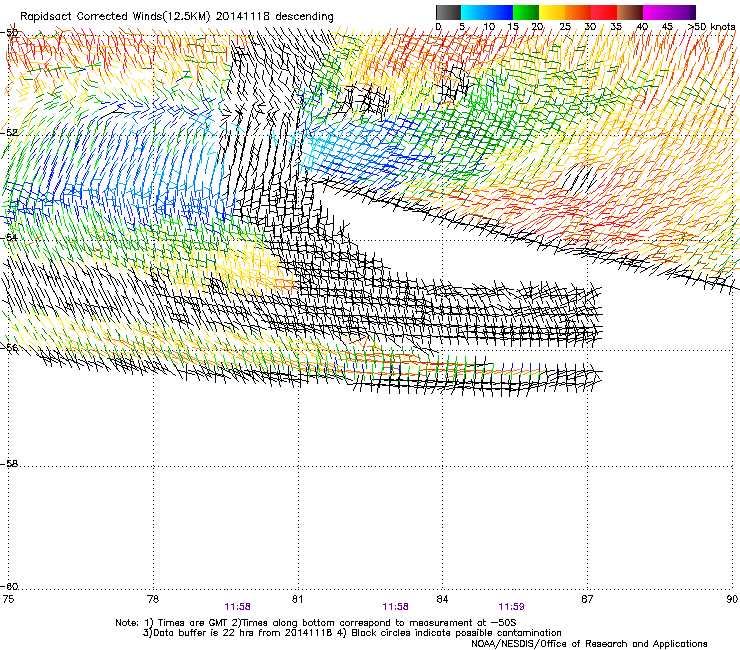Click the blue 10-15 knots legend swatch

[x=500, y=12]
